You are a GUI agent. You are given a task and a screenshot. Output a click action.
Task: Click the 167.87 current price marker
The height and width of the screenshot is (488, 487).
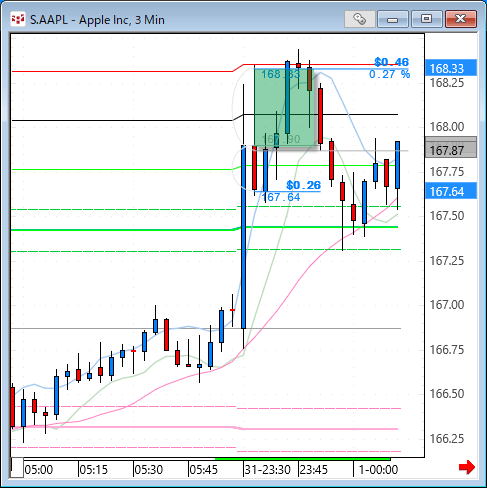[x=451, y=150]
